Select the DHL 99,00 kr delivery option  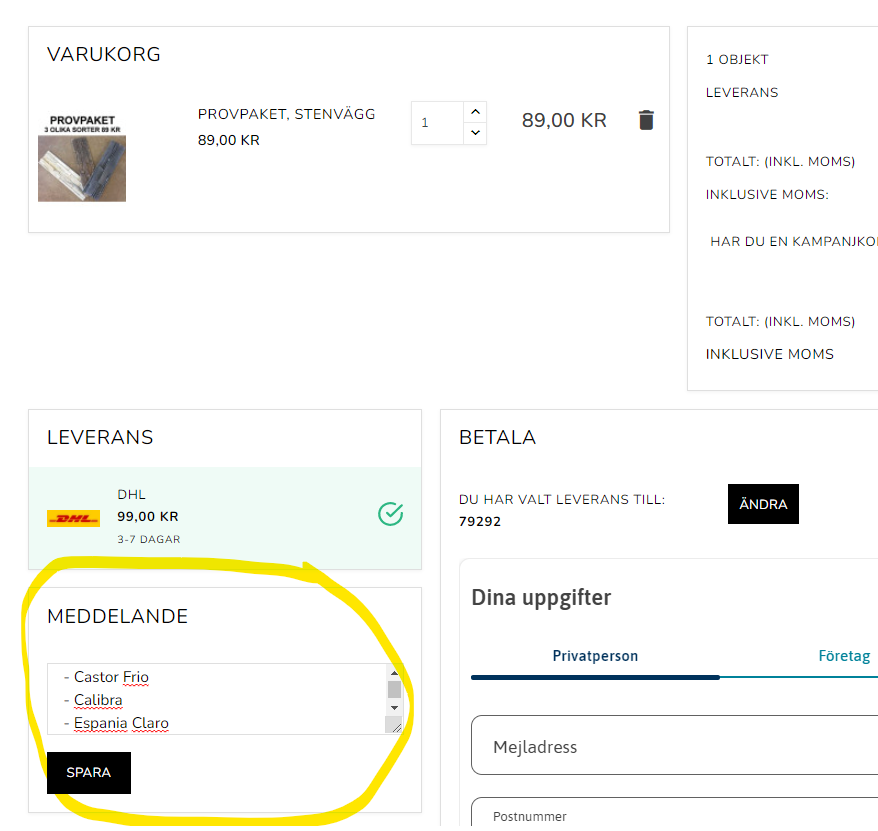point(225,517)
